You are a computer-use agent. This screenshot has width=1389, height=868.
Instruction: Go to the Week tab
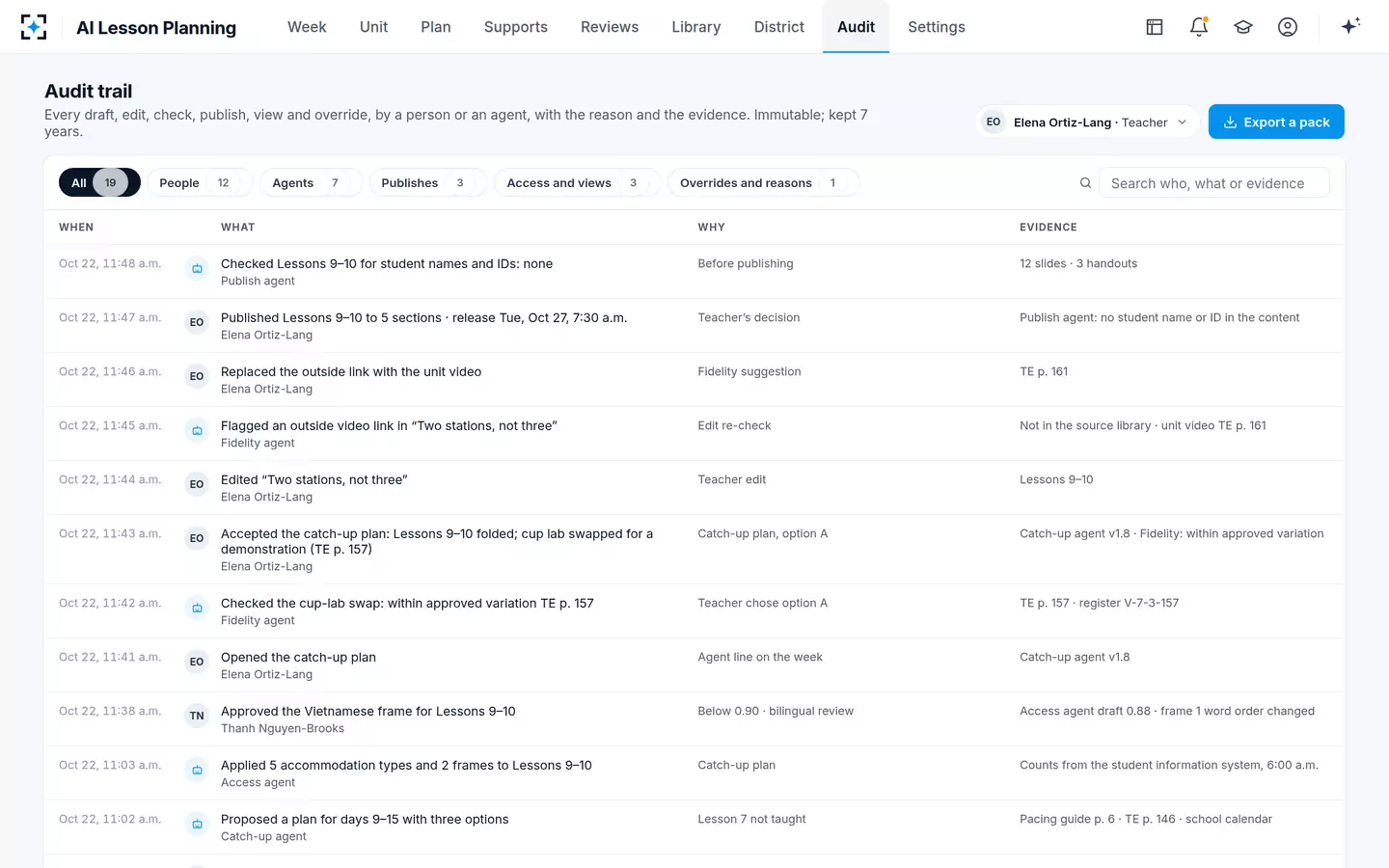click(x=307, y=27)
